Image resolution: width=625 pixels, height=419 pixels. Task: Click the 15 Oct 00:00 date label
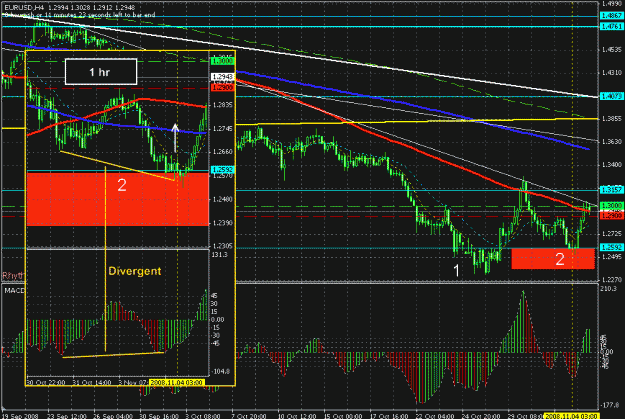[x=344, y=416]
